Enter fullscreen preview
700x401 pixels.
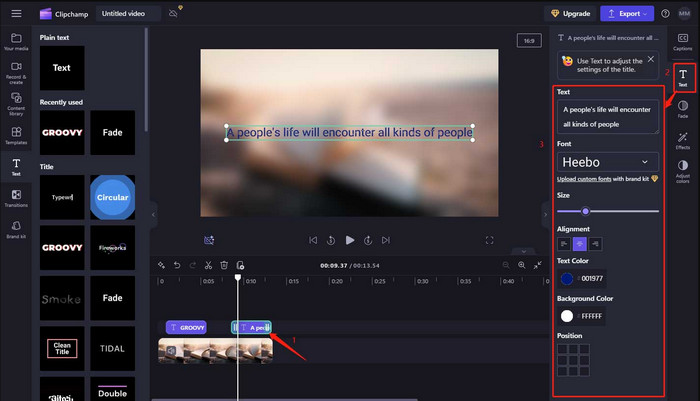tap(489, 240)
